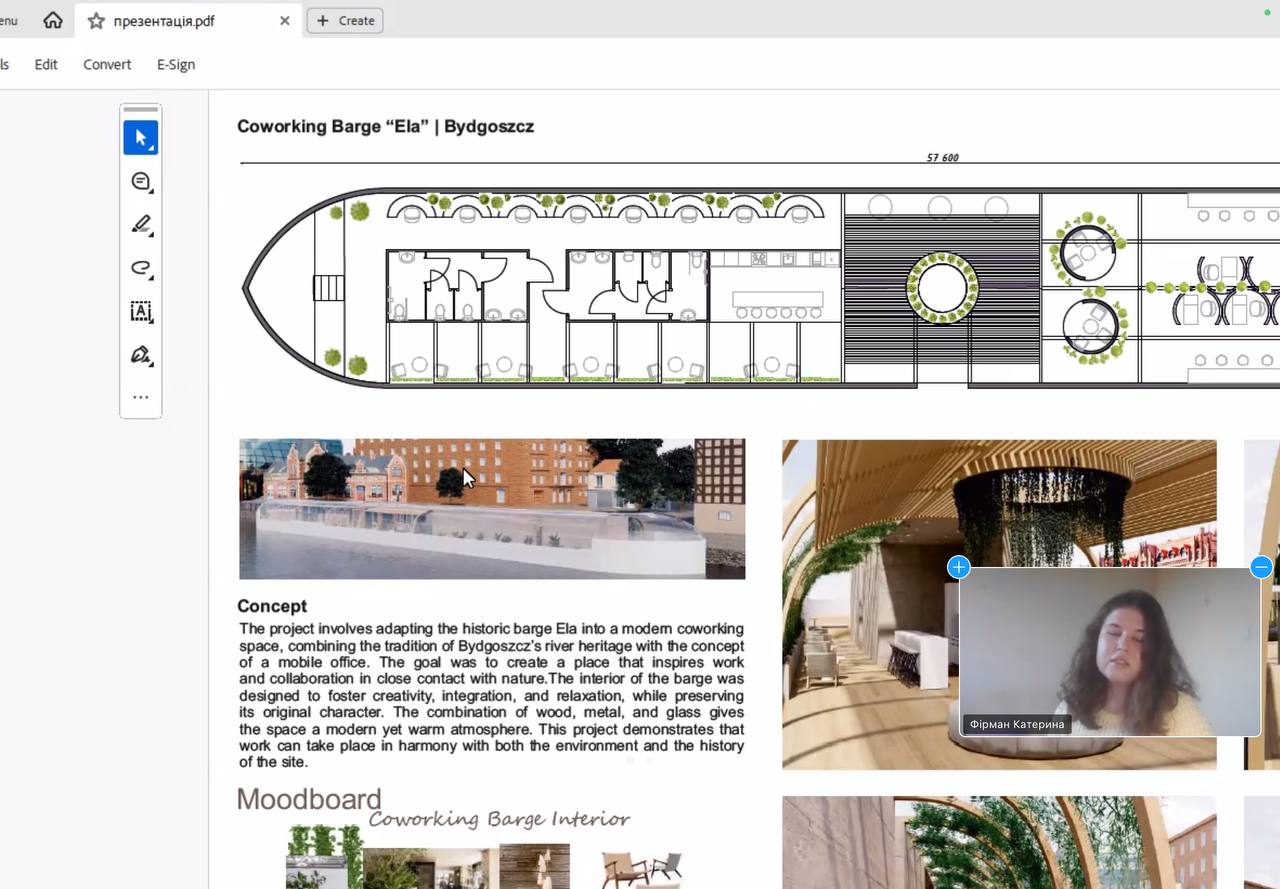The image size is (1280, 889).
Task: Click the barge exterior render above Concept
Action: pos(491,509)
